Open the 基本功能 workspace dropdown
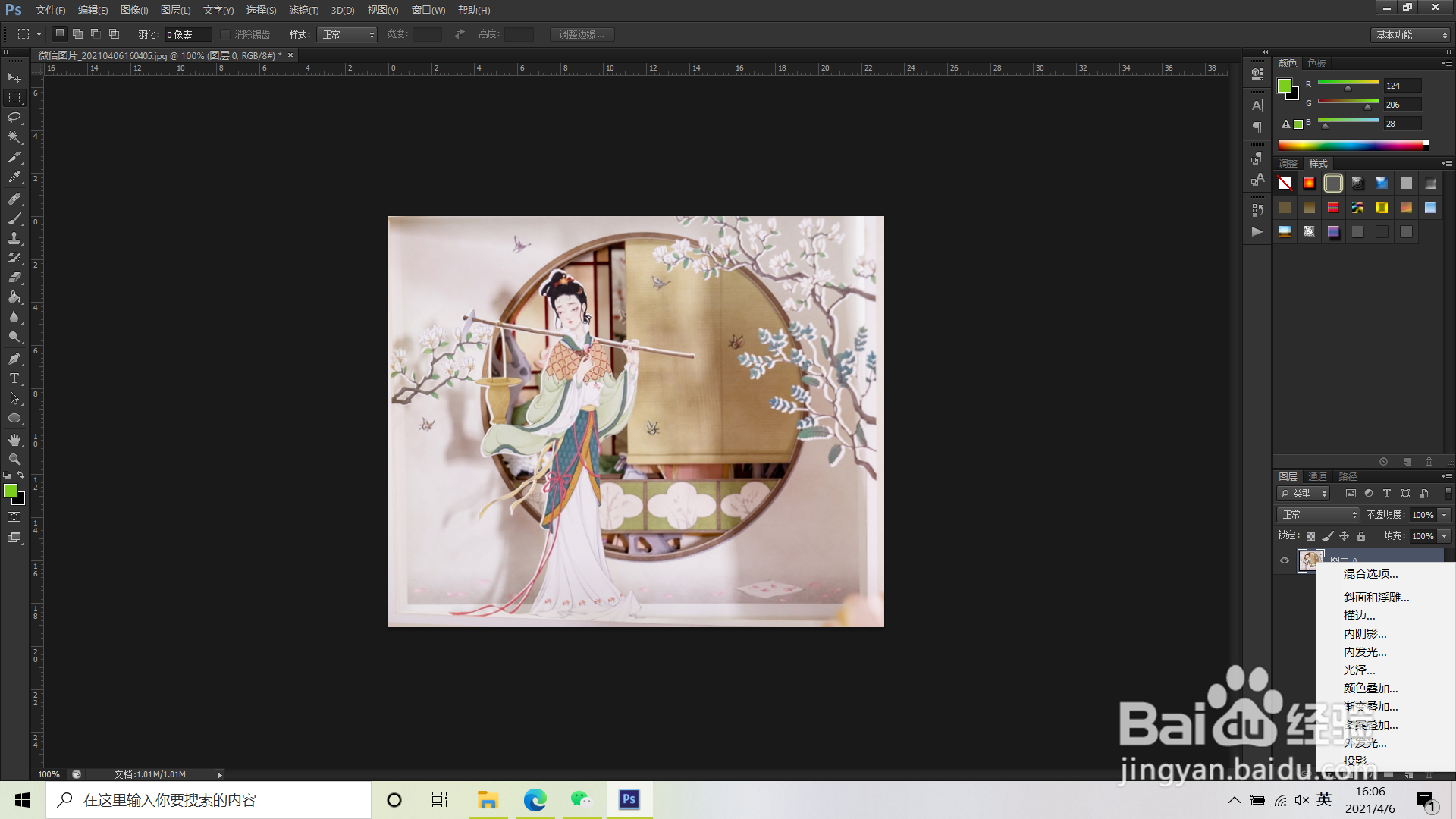This screenshot has height=819, width=1456. [1410, 35]
